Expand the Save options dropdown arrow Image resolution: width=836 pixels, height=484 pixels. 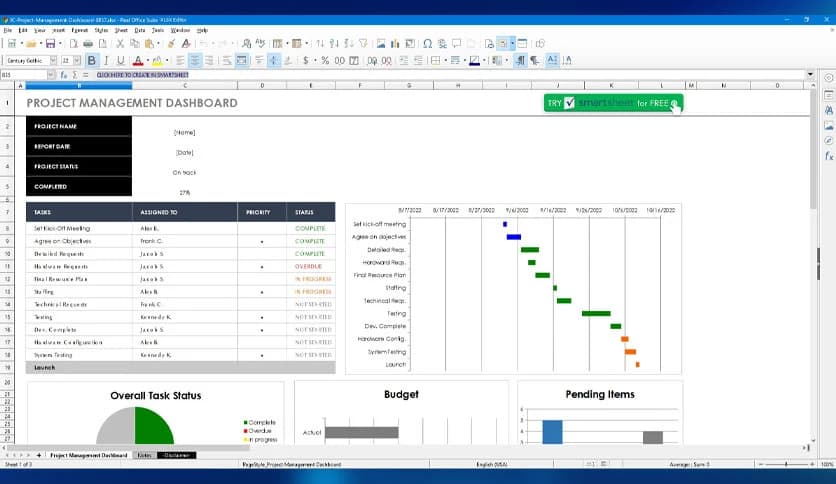click(x=60, y=44)
